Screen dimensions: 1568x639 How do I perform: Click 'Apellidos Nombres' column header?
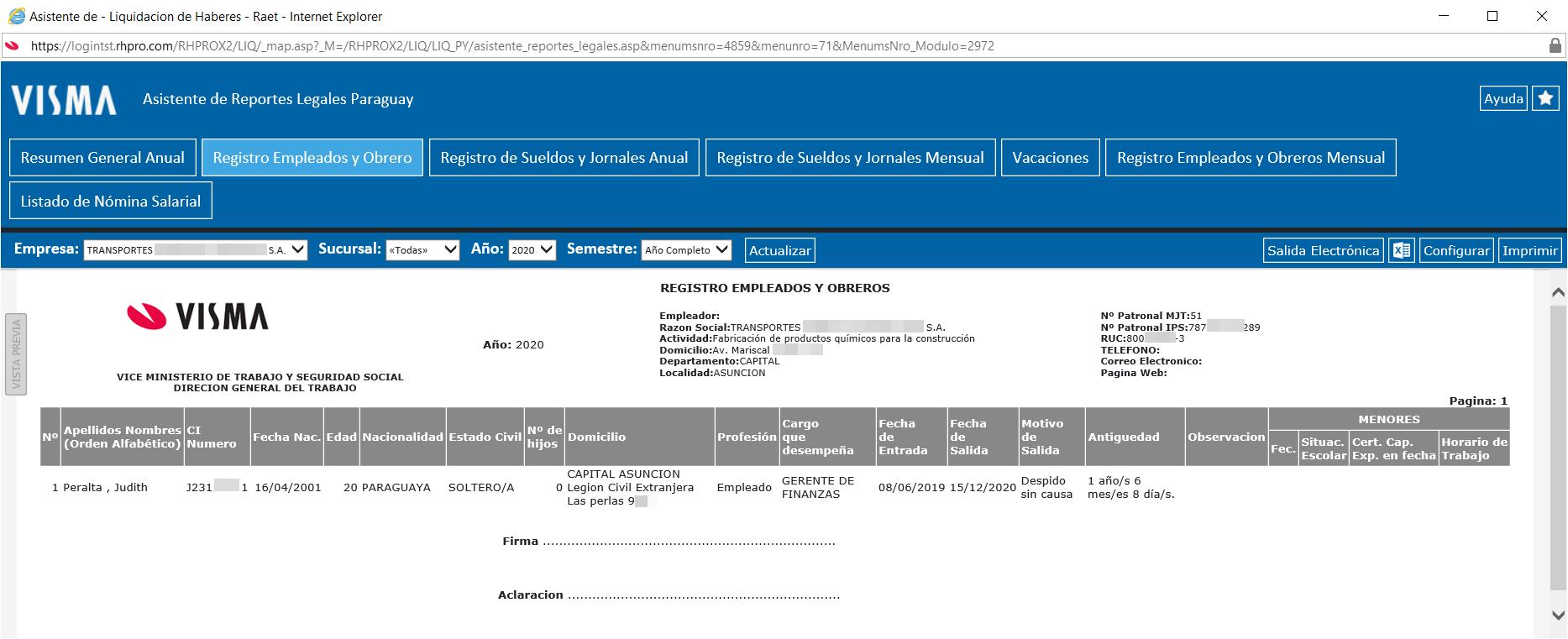click(123, 437)
